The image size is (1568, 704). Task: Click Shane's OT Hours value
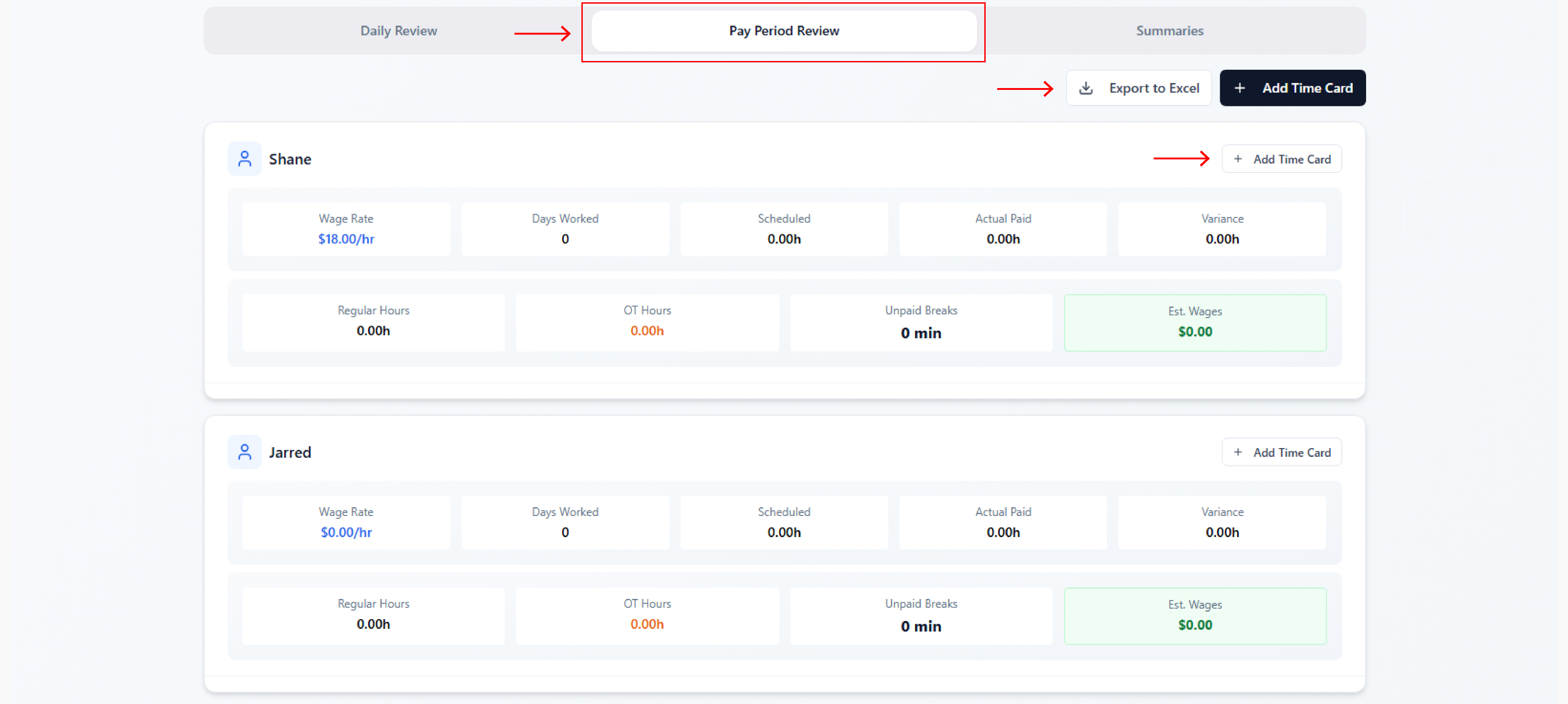click(647, 331)
